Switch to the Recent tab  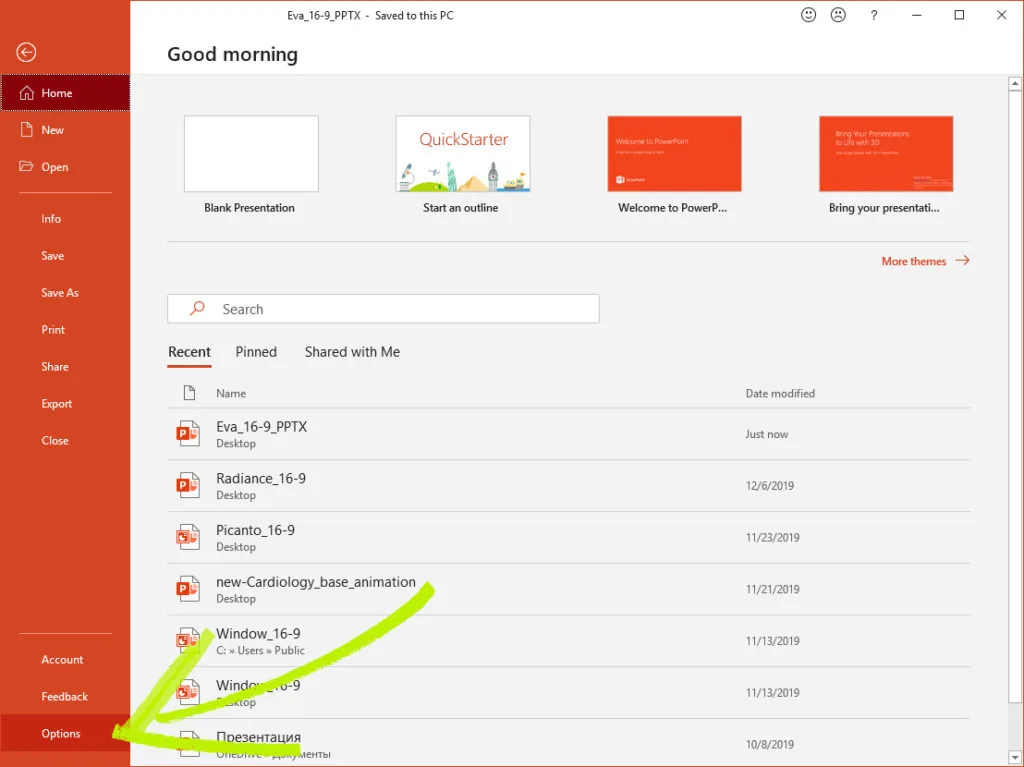point(189,351)
